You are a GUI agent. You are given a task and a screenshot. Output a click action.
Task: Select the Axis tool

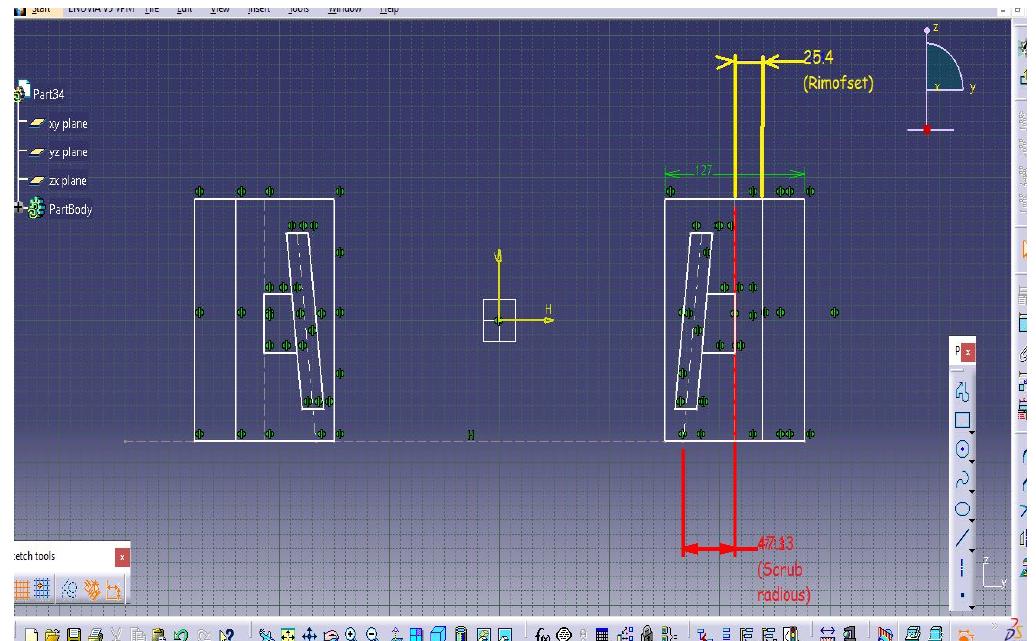point(962,567)
